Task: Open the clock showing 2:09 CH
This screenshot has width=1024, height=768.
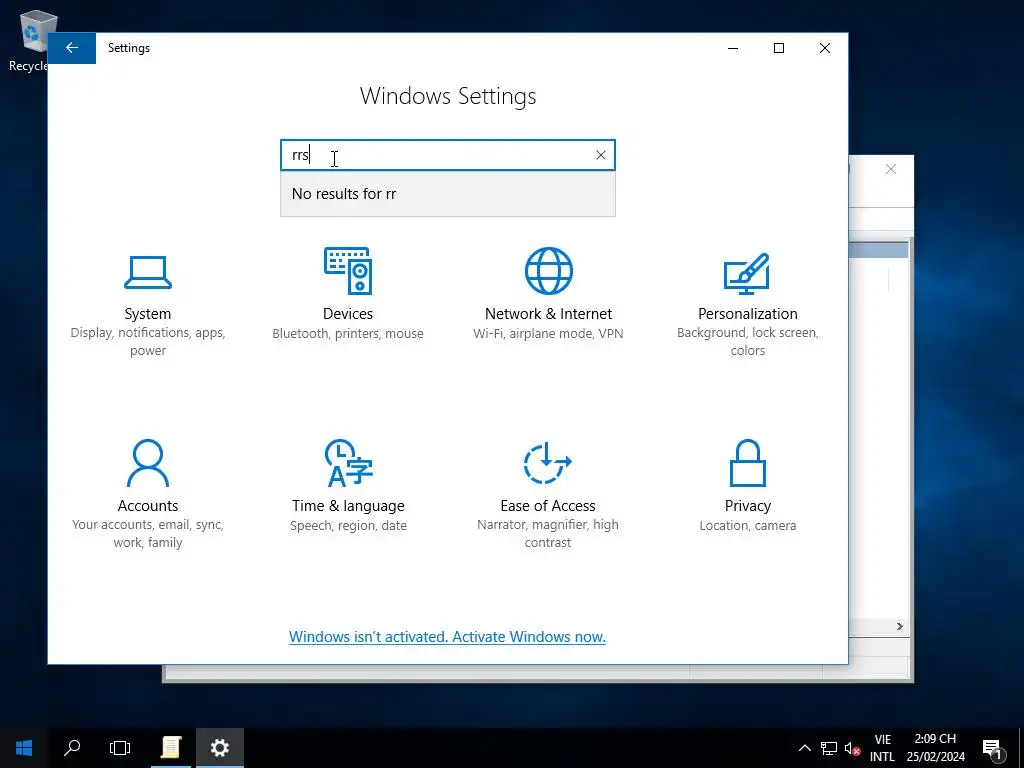Action: pyautogui.click(x=935, y=748)
